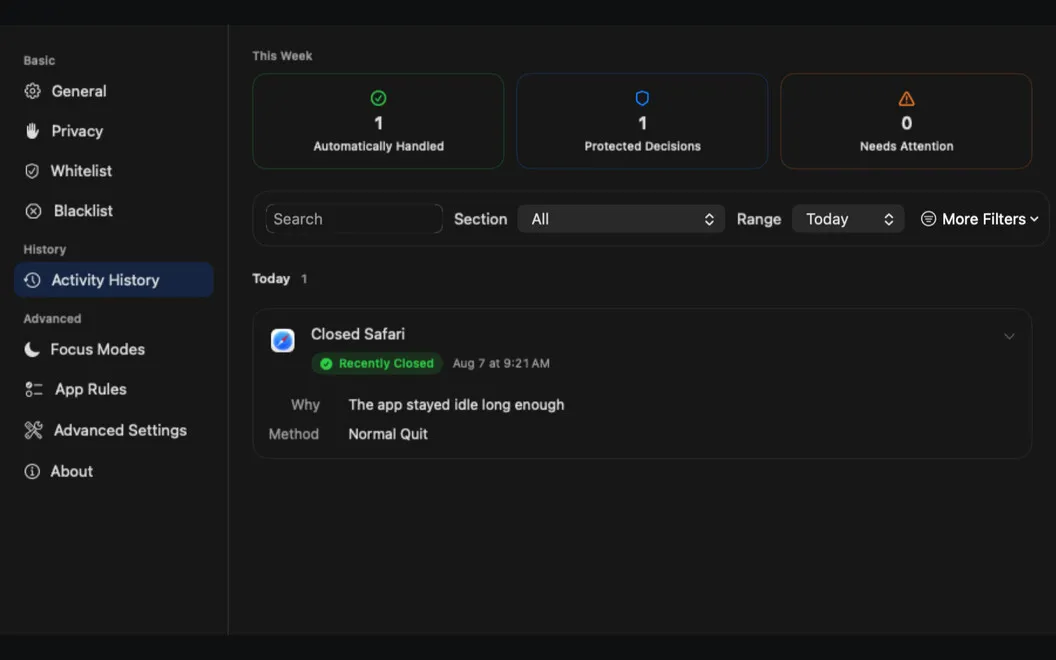This screenshot has width=1056, height=660.
Task: Open Focus Modes via the moon icon
Action: tap(32, 349)
